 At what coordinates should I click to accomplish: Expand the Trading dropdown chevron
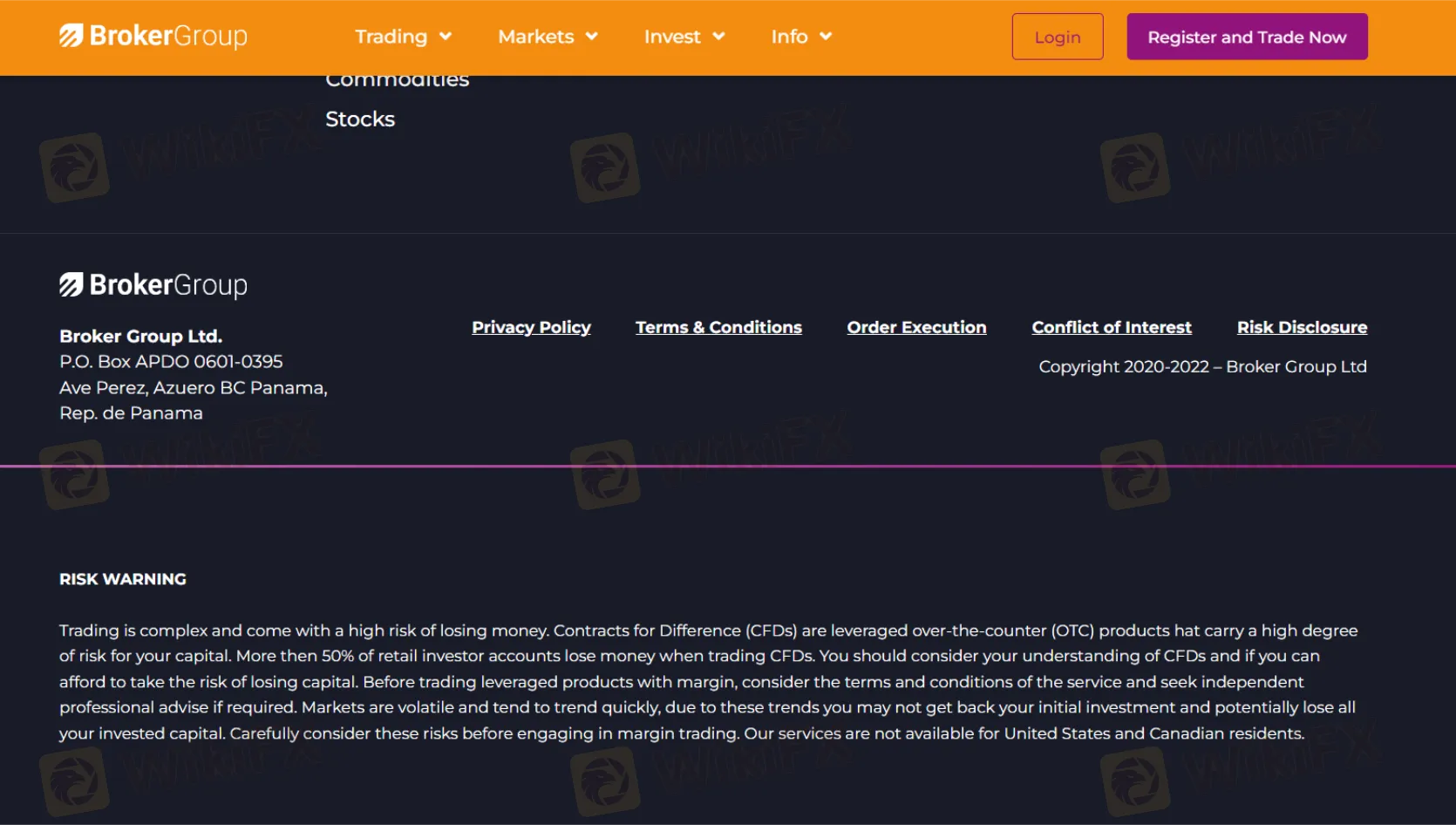(446, 37)
